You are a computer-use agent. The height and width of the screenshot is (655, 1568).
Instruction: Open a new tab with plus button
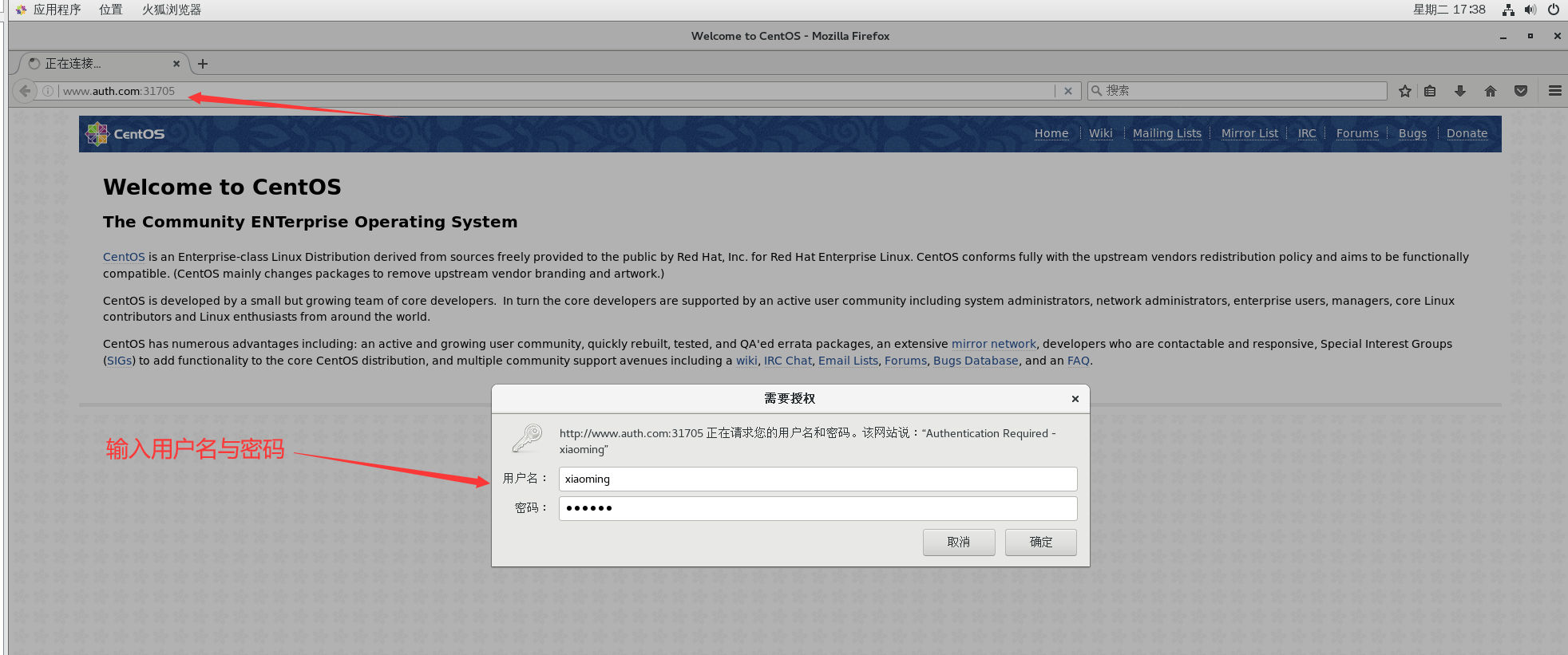203,64
